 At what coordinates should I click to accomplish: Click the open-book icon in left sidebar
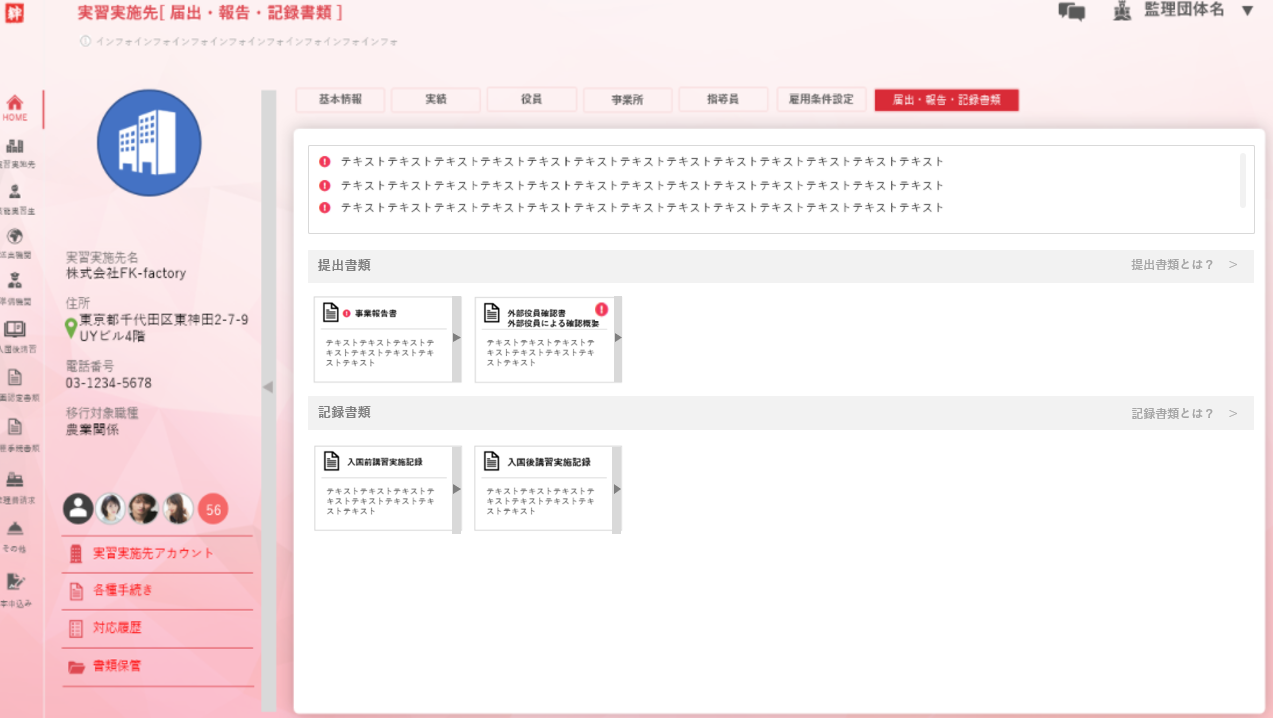click(15, 329)
